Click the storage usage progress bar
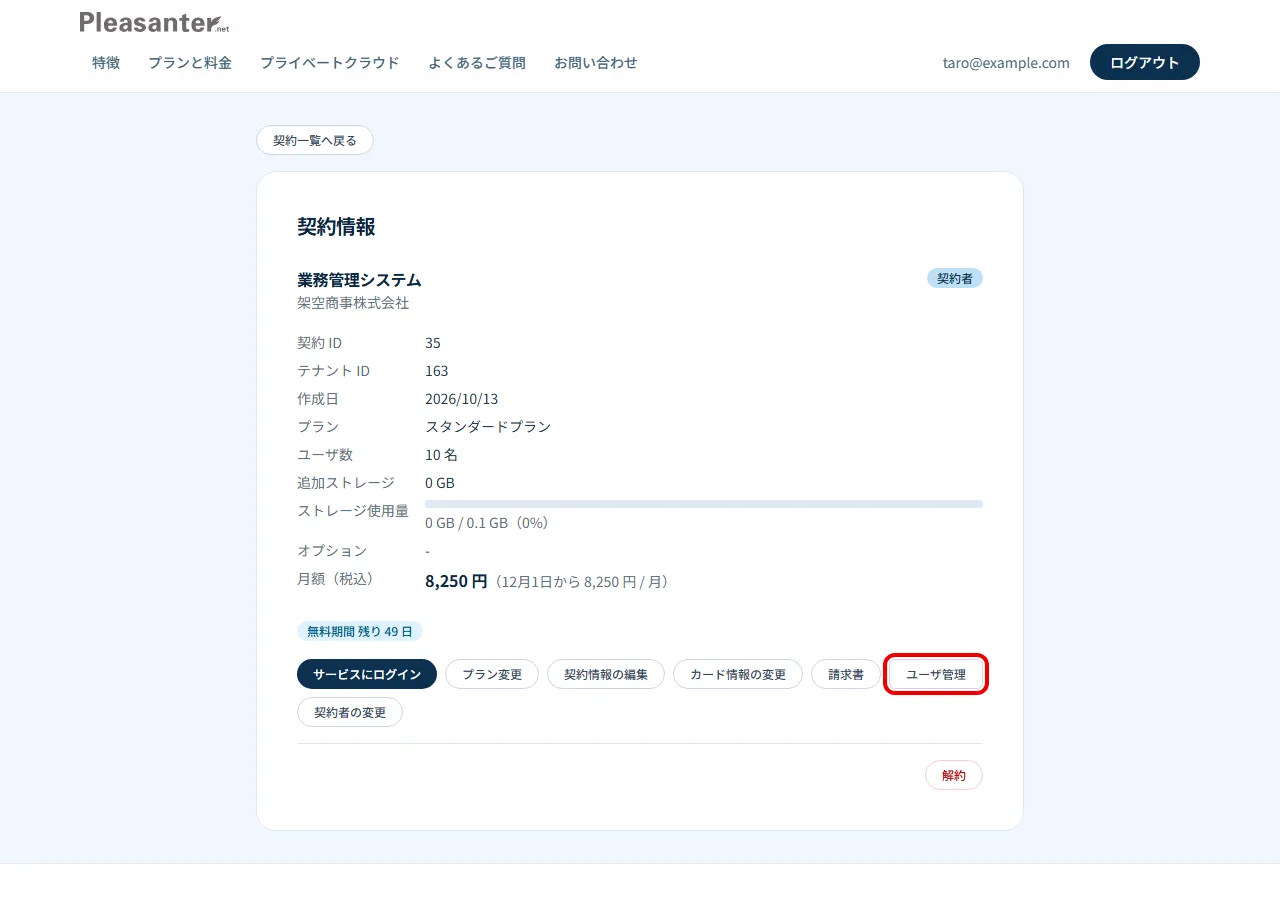Image resolution: width=1280 pixels, height=900 pixels. point(704,504)
